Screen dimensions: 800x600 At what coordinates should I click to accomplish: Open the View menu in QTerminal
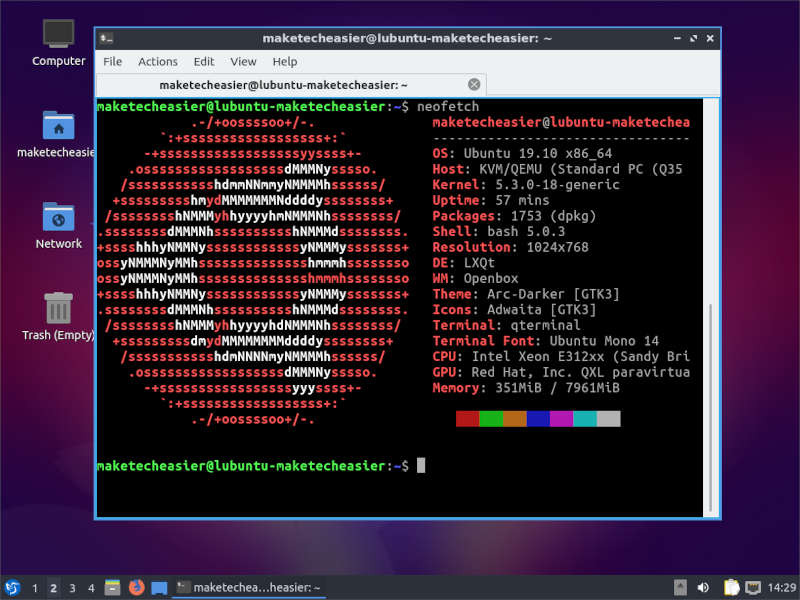(x=243, y=61)
